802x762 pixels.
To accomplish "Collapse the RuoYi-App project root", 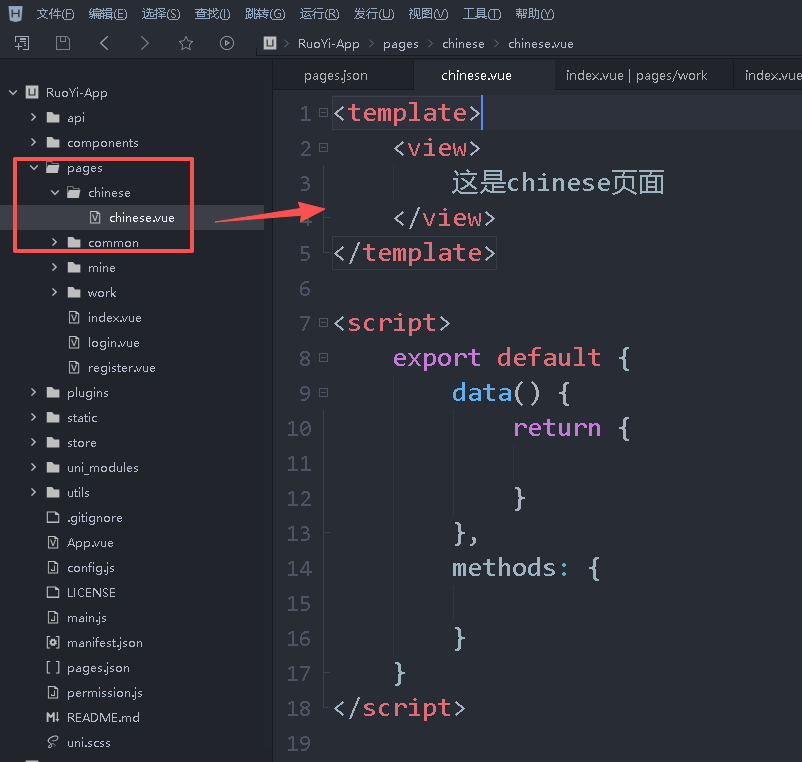I will point(13,93).
